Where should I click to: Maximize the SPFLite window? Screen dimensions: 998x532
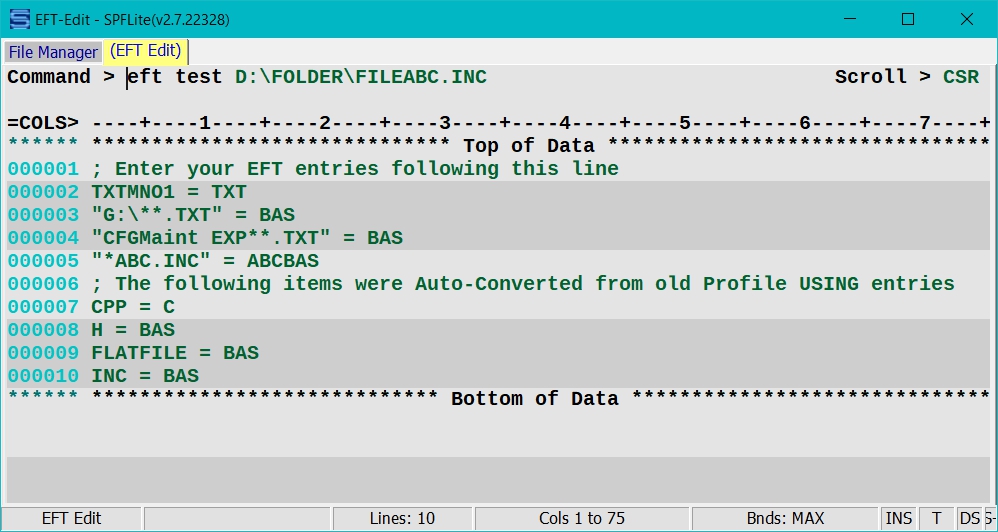click(x=908, y=20)
